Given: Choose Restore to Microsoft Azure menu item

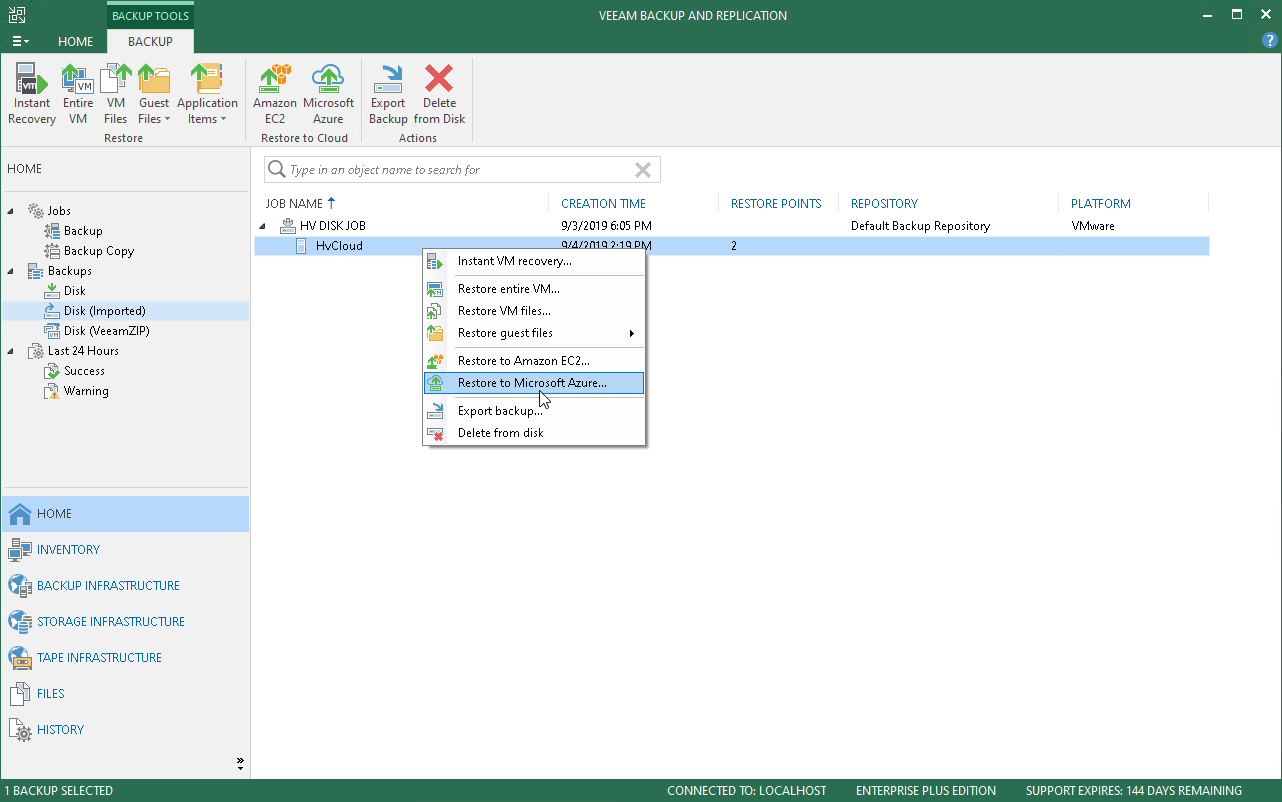Looking at the screenshot, I should coord(534,383).
